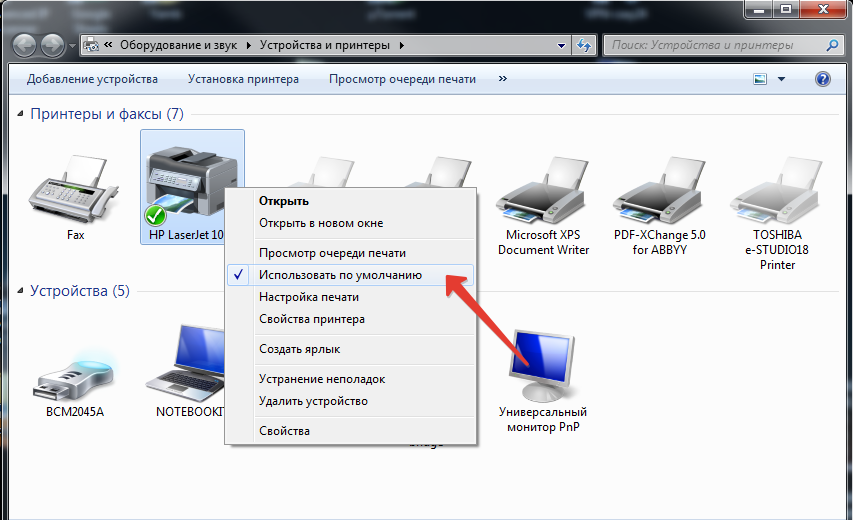
Task: Minimize the window
Action: pyautogui.click(x=759, y=9)
